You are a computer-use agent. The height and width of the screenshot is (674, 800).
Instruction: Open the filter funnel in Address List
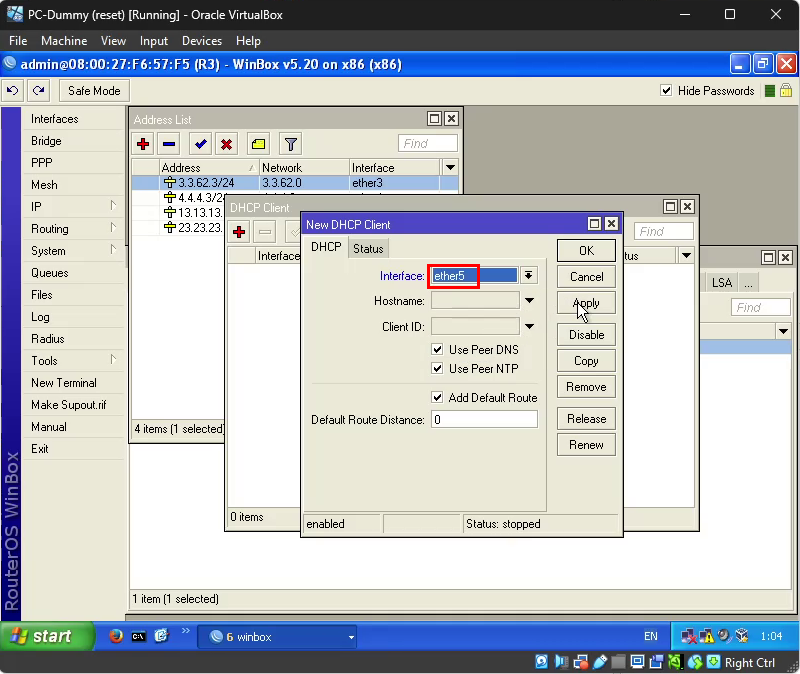[291, 144]
